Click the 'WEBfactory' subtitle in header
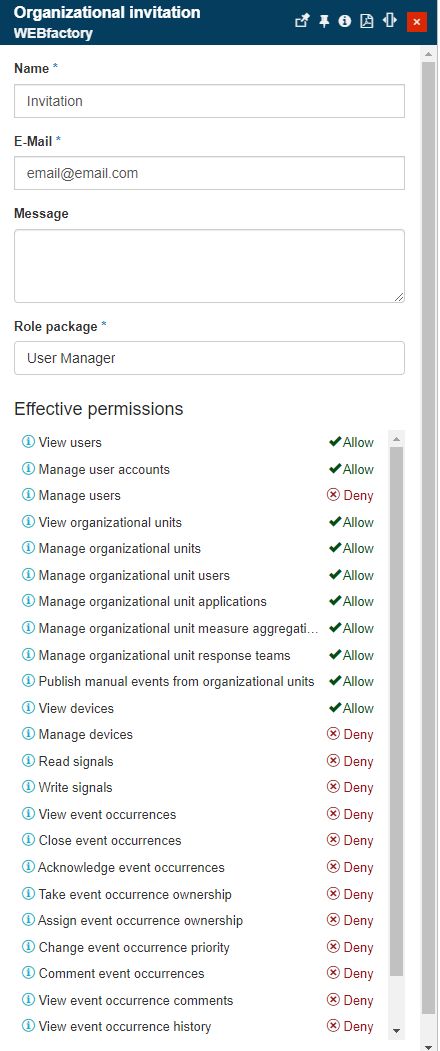Viewport: 440px width, 1051px height. [53, 33]
